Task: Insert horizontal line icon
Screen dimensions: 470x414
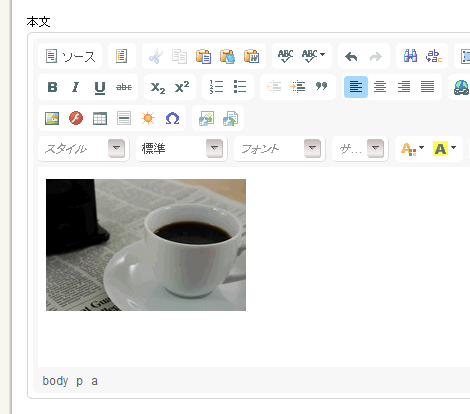Action: pyautogui.click(x=124, y=118)
